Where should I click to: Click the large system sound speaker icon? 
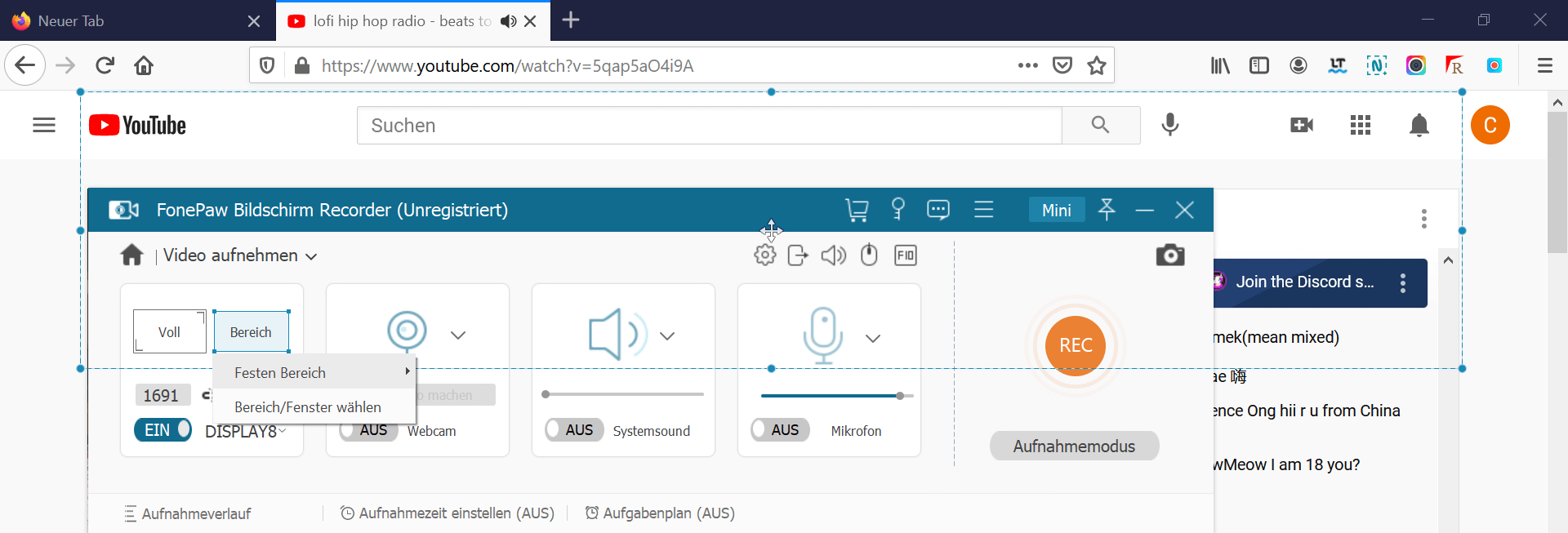click(x=618, y=335)
